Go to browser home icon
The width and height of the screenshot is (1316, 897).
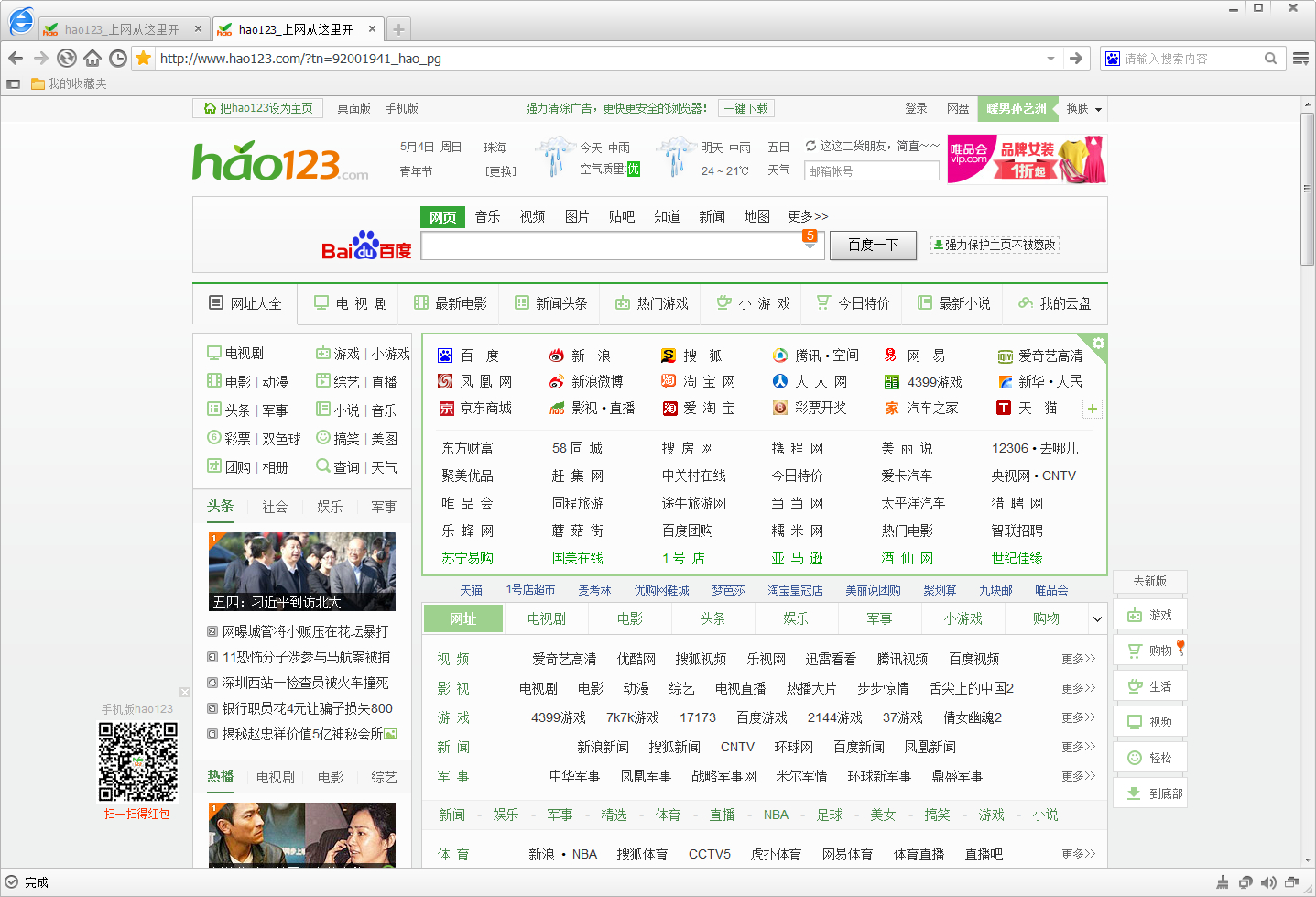[x=92, y=58]
